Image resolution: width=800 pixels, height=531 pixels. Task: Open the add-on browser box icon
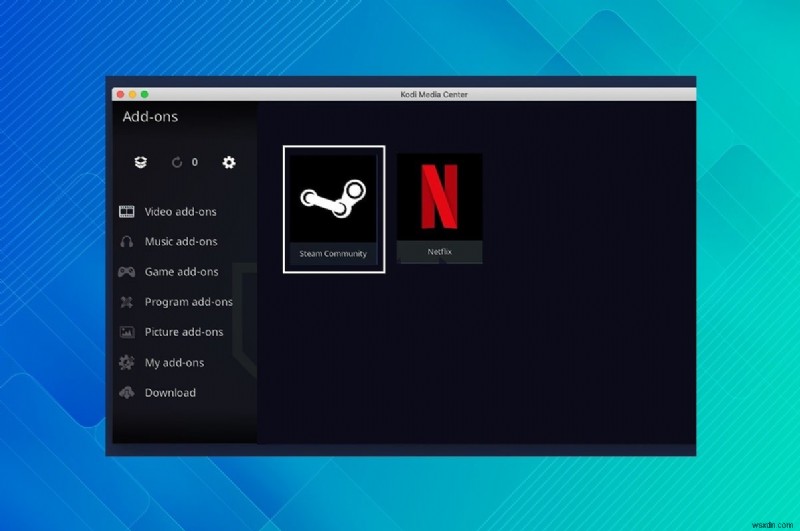tap(140, 162)
